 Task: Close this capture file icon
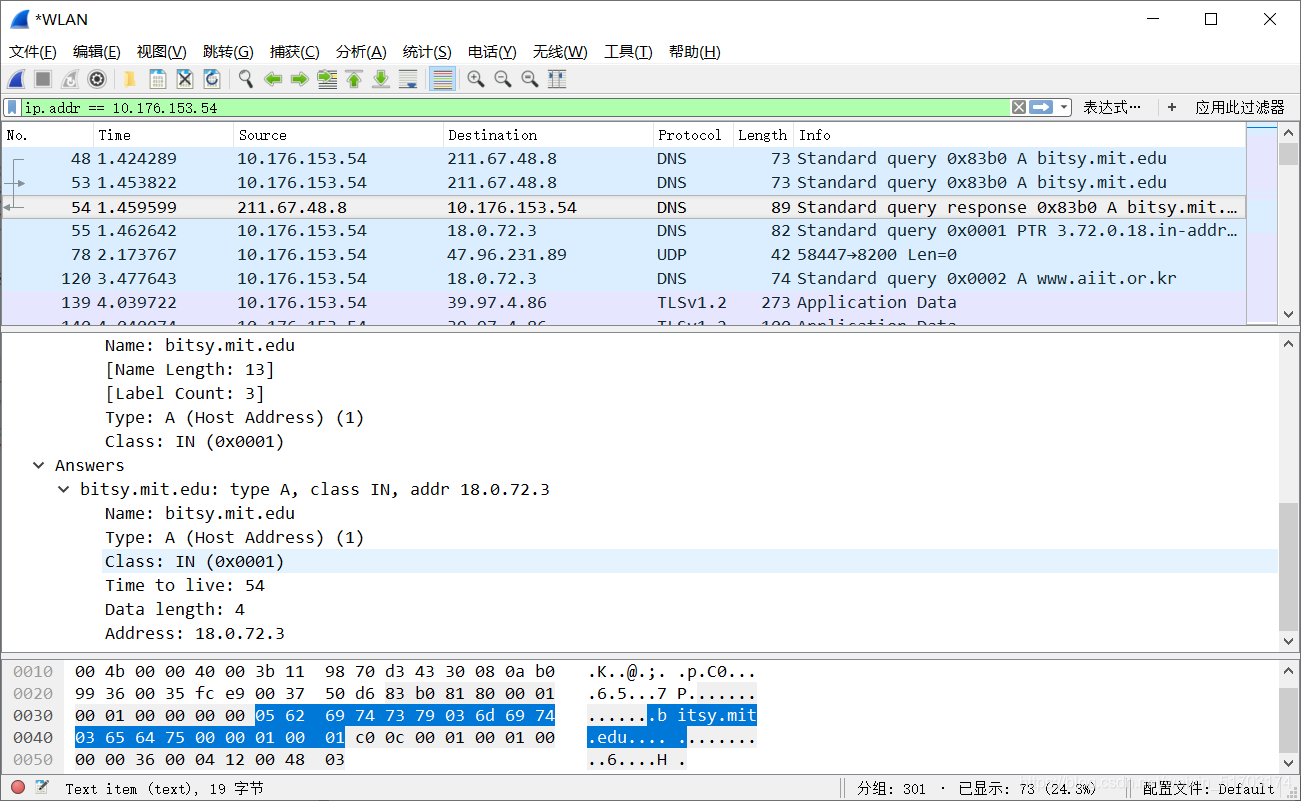click(185, 79)
